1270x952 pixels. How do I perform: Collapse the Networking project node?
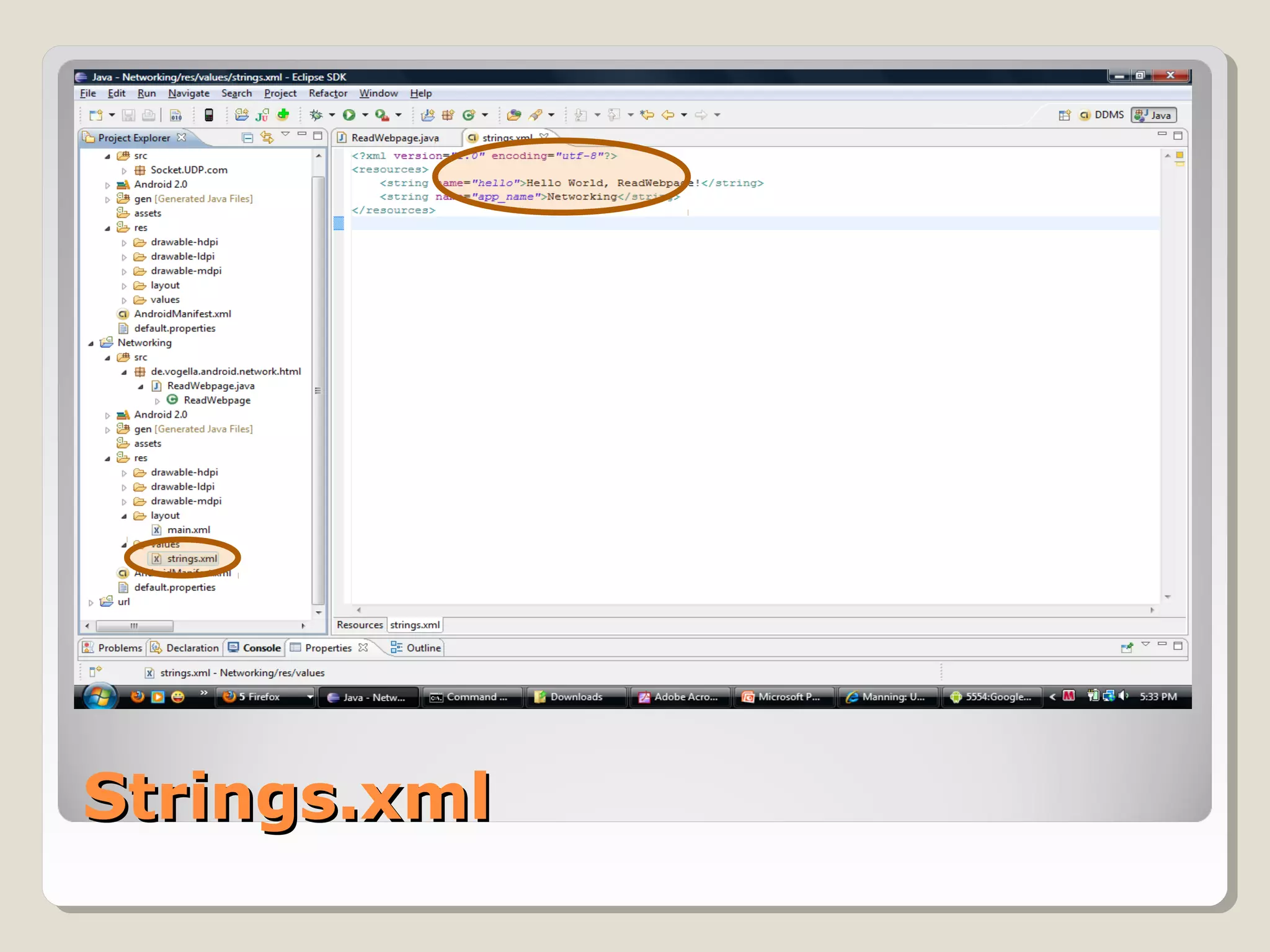tap(91, 343)
